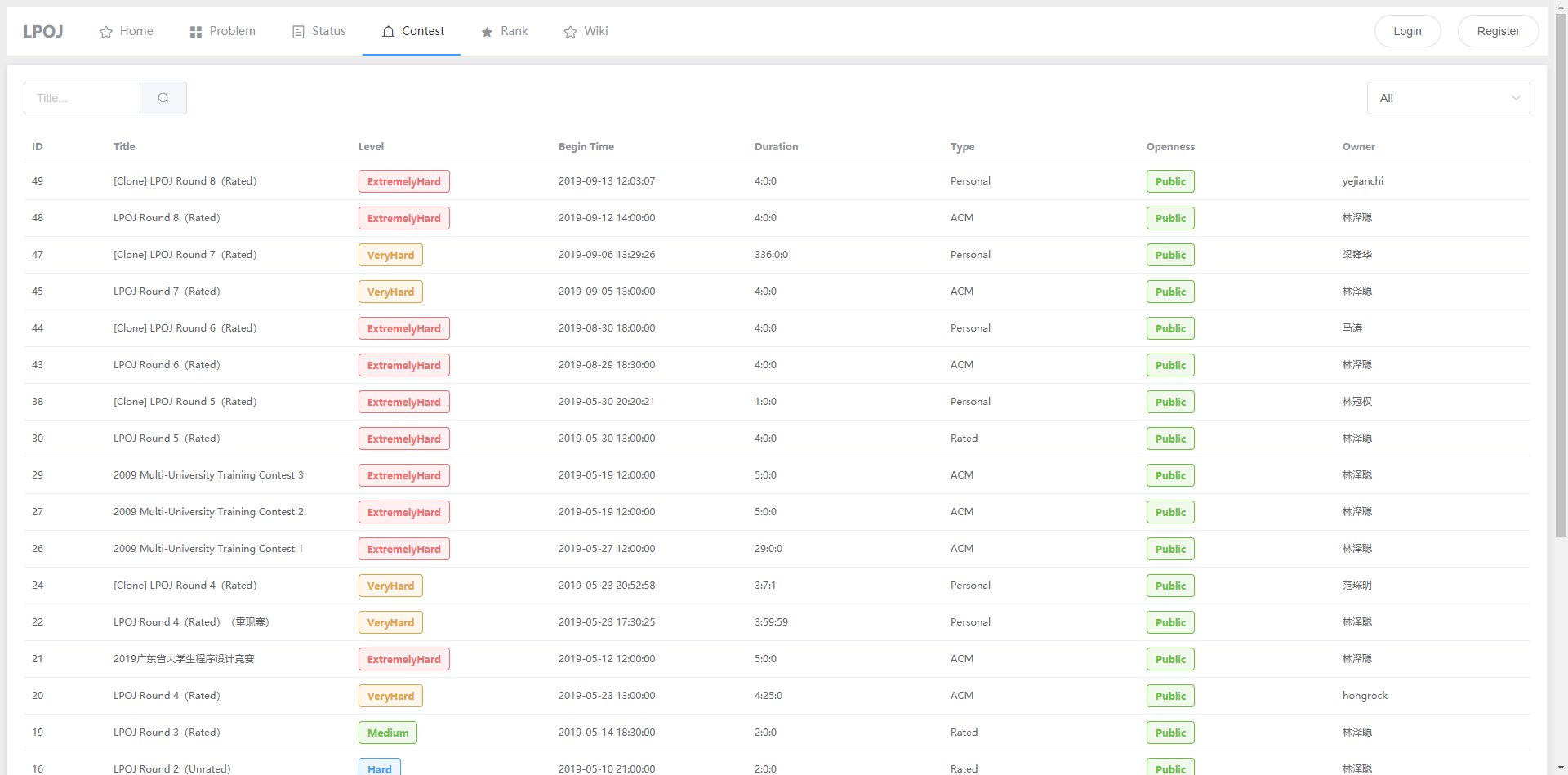Switch to the Status tab
1568x775 pixels.
328,31
